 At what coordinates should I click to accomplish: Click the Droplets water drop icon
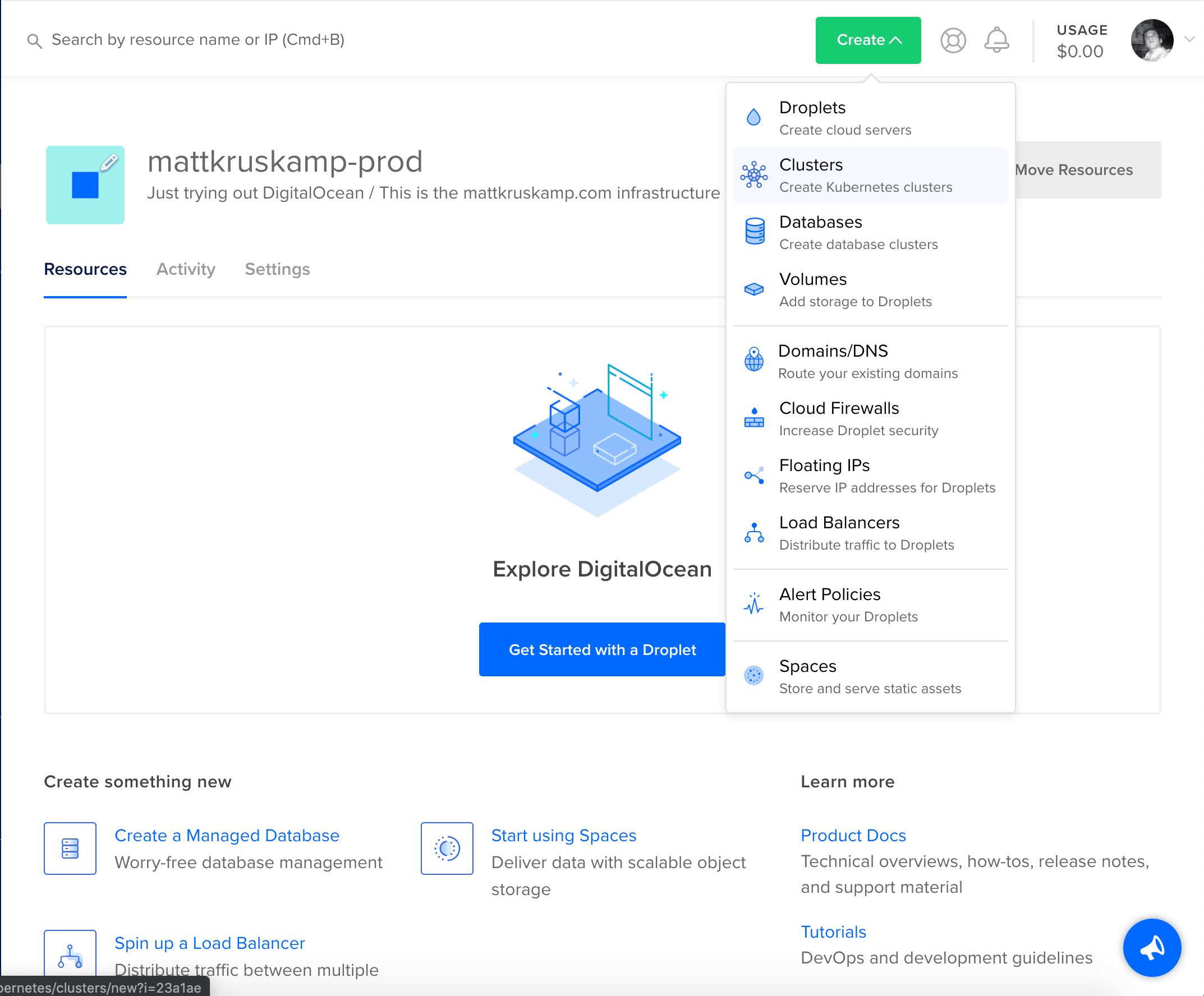coord(754,117)
